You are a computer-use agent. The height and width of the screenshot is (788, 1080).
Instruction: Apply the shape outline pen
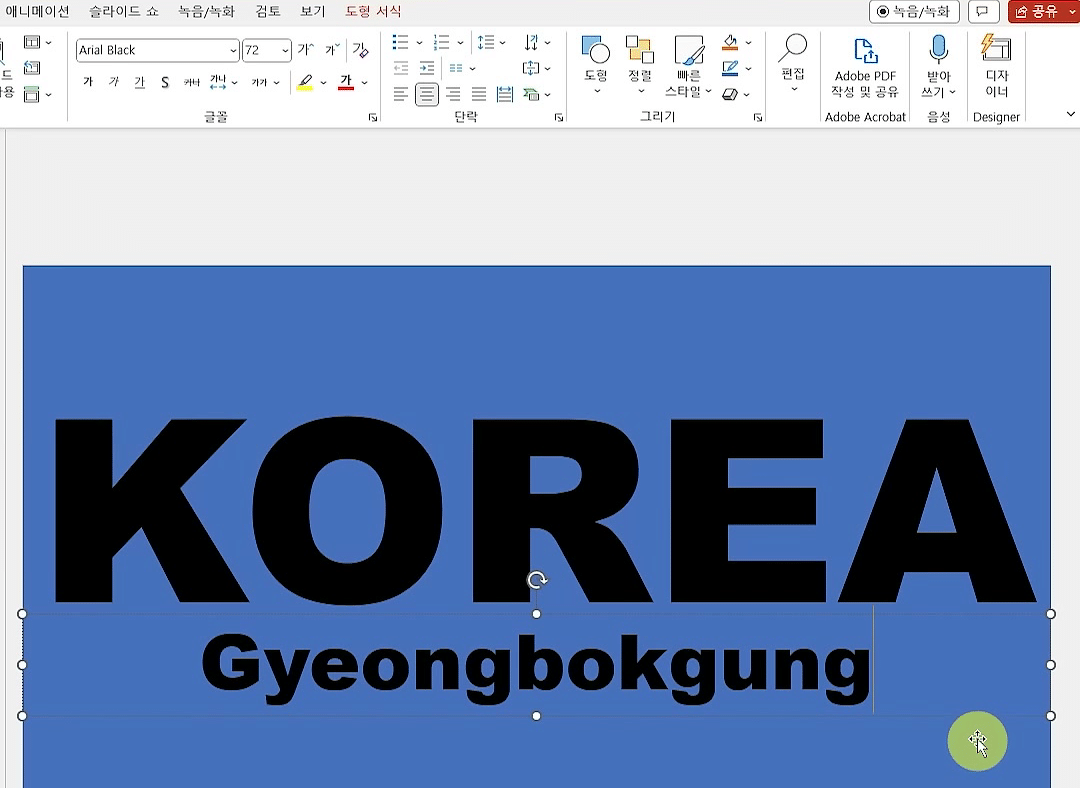[x=730, y=68]
